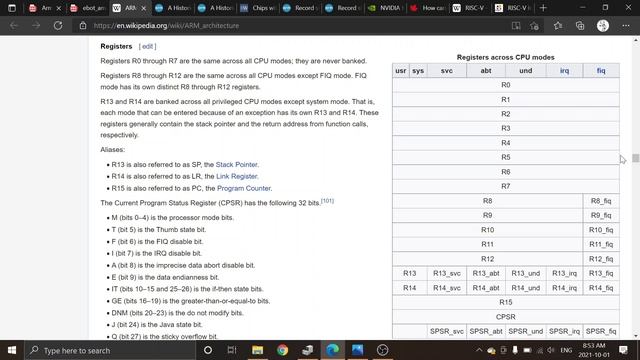
Task: Open the Collections panel
Action: (580, 26)
